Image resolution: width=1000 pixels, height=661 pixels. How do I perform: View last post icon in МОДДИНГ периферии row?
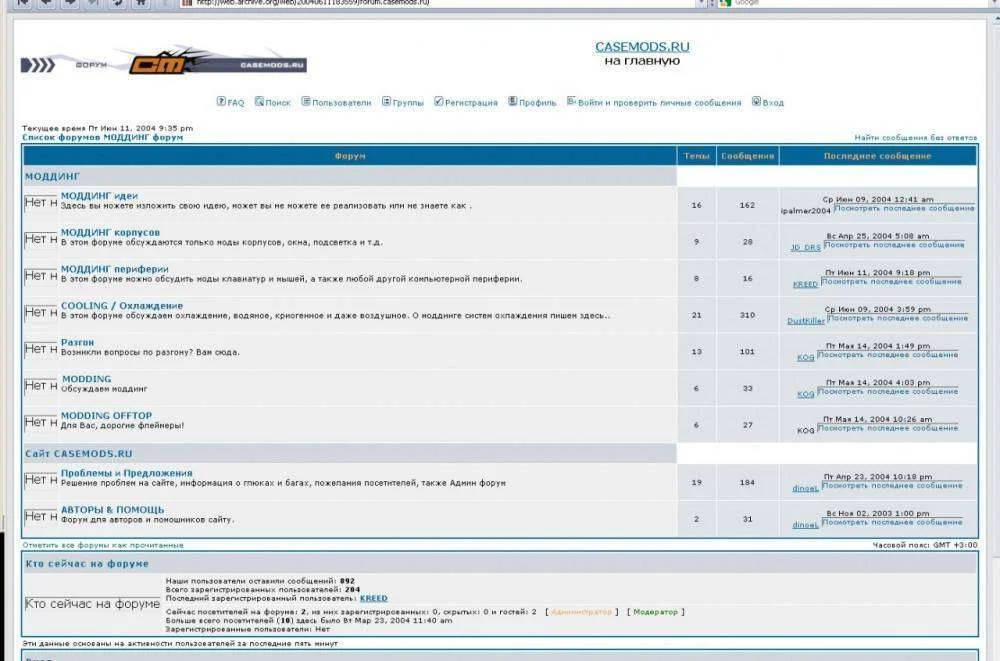click(x=891, y=281)
